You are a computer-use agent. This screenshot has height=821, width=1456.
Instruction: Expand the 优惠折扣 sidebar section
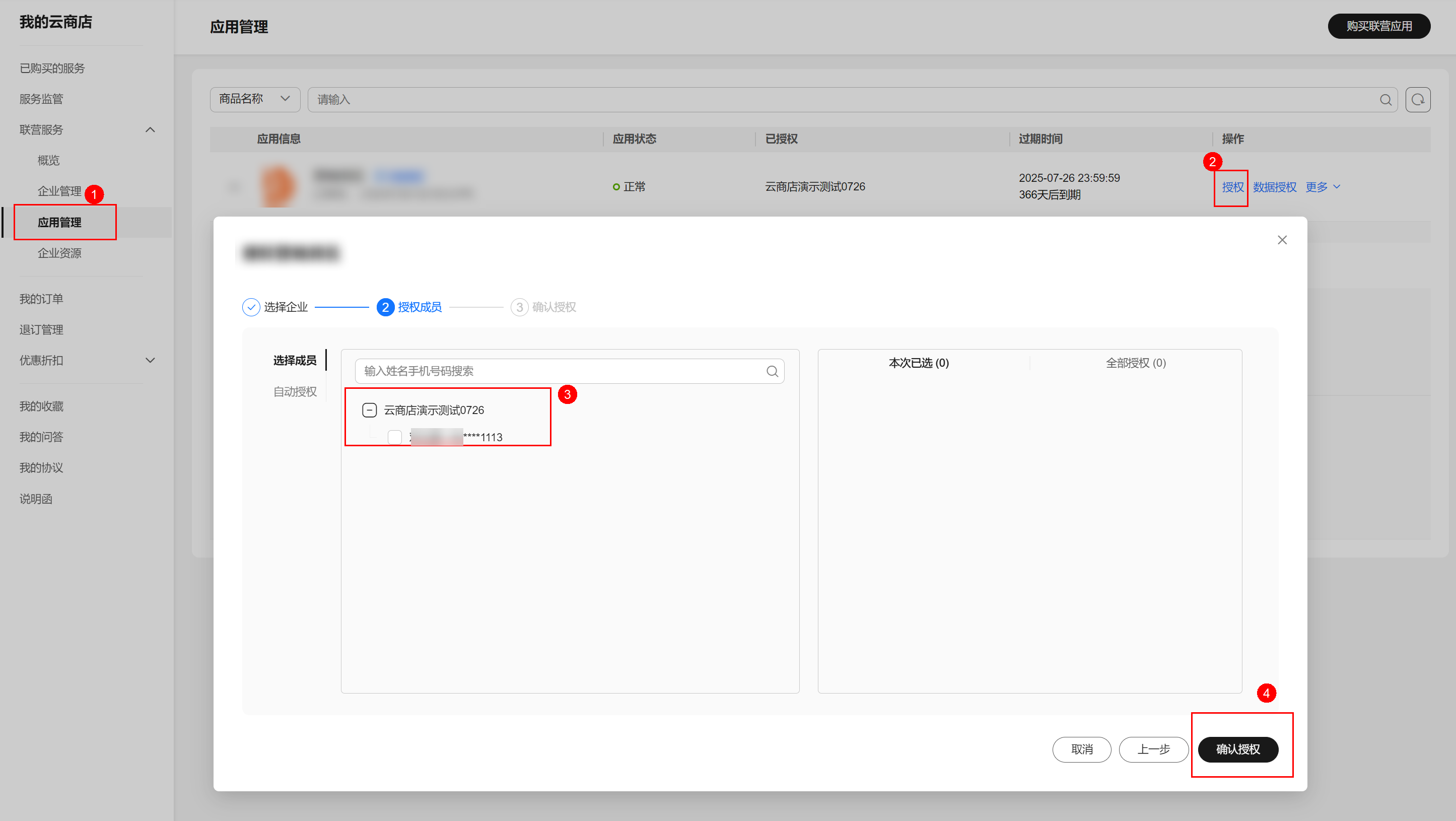point(150,360)
